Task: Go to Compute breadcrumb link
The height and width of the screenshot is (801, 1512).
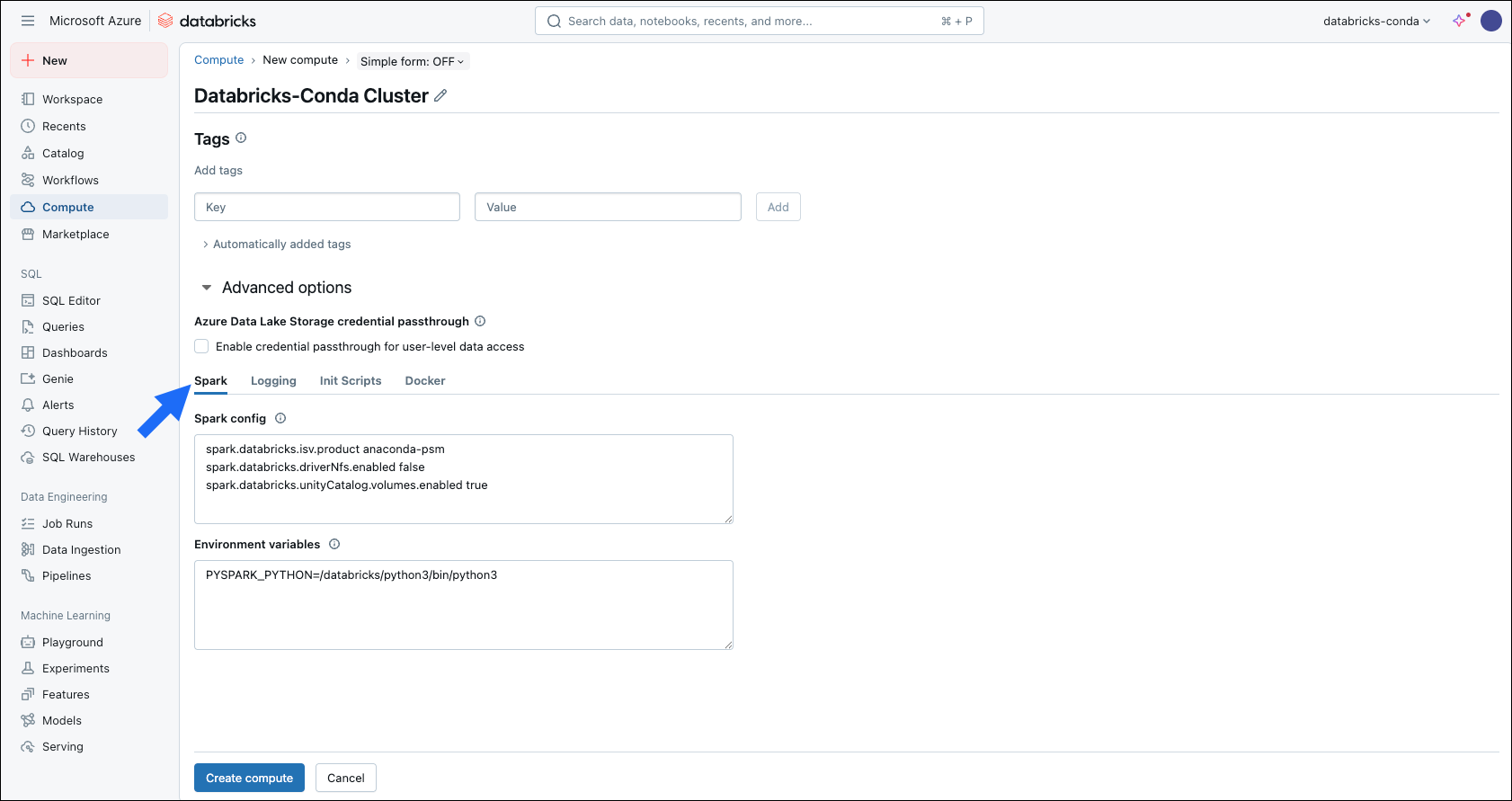Action: pyautogui.click(x=219, y=60)
